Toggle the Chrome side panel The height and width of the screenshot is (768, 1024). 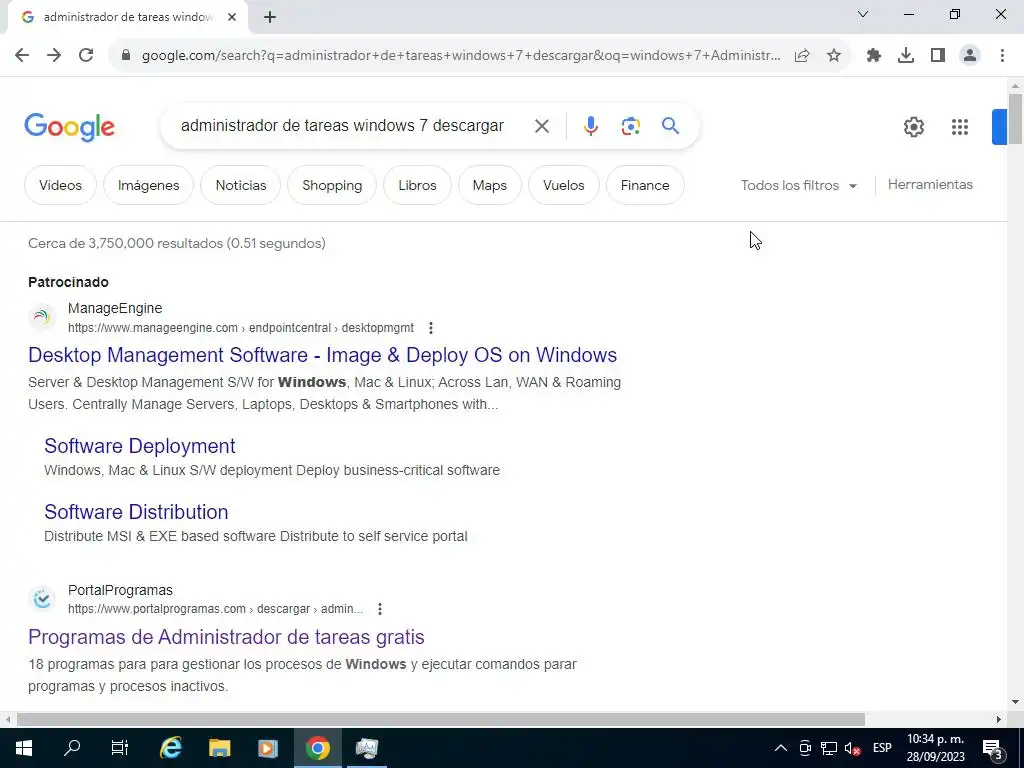938,56
